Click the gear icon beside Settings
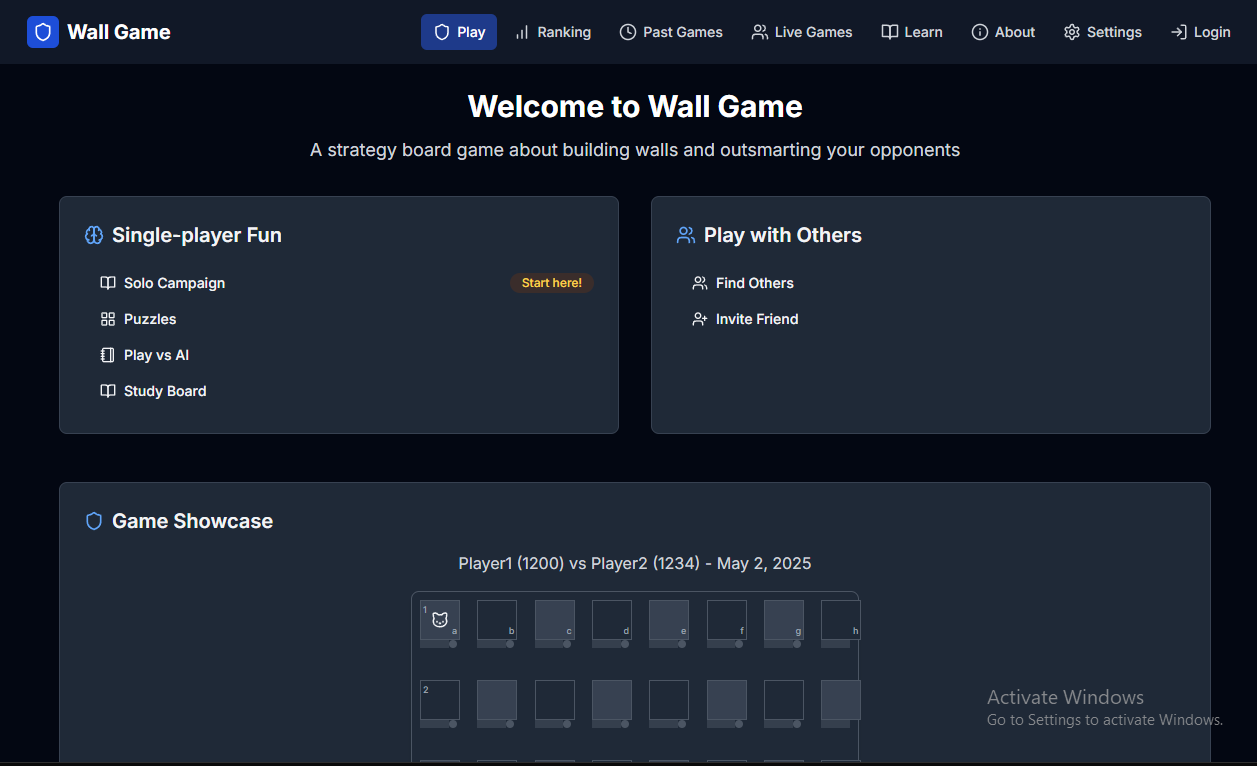 [1072, 32]
